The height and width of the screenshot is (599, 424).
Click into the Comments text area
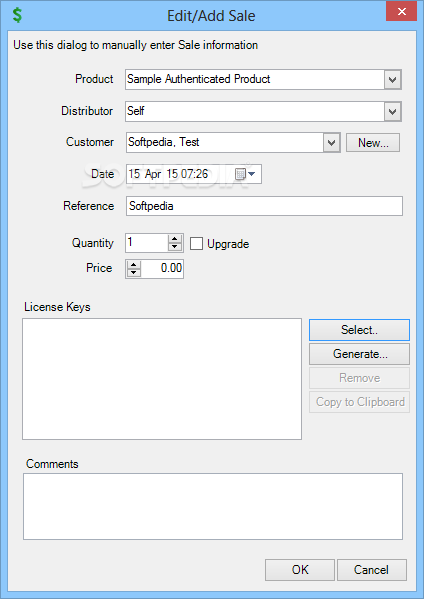coord(213,507)
